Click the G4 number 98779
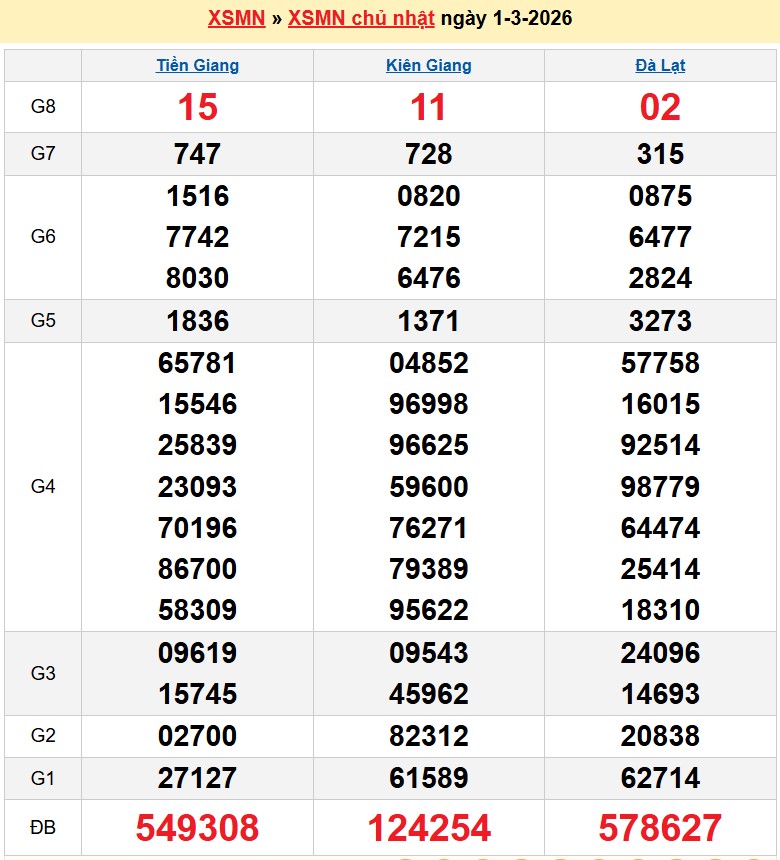 660,487
